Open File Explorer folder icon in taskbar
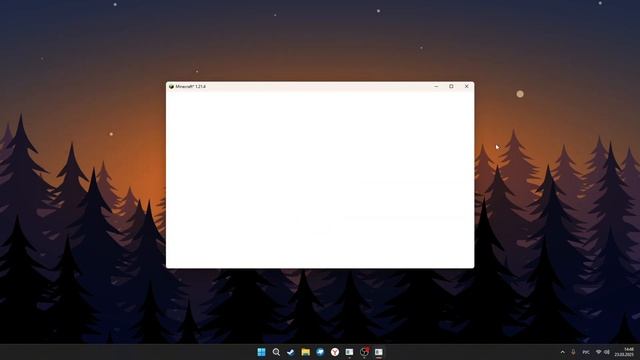Screen dimensions: 640x360 [x=305, y=352]
